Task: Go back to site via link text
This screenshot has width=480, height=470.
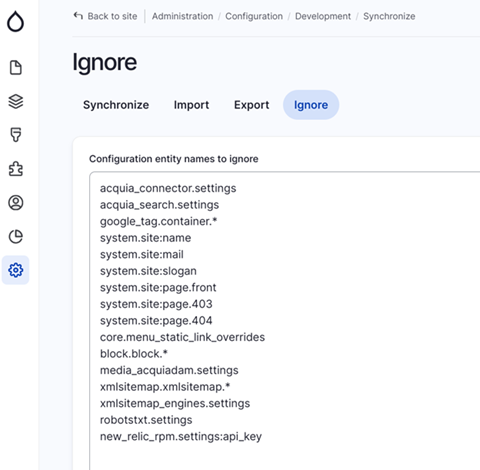Action: [x=112, y=16]
